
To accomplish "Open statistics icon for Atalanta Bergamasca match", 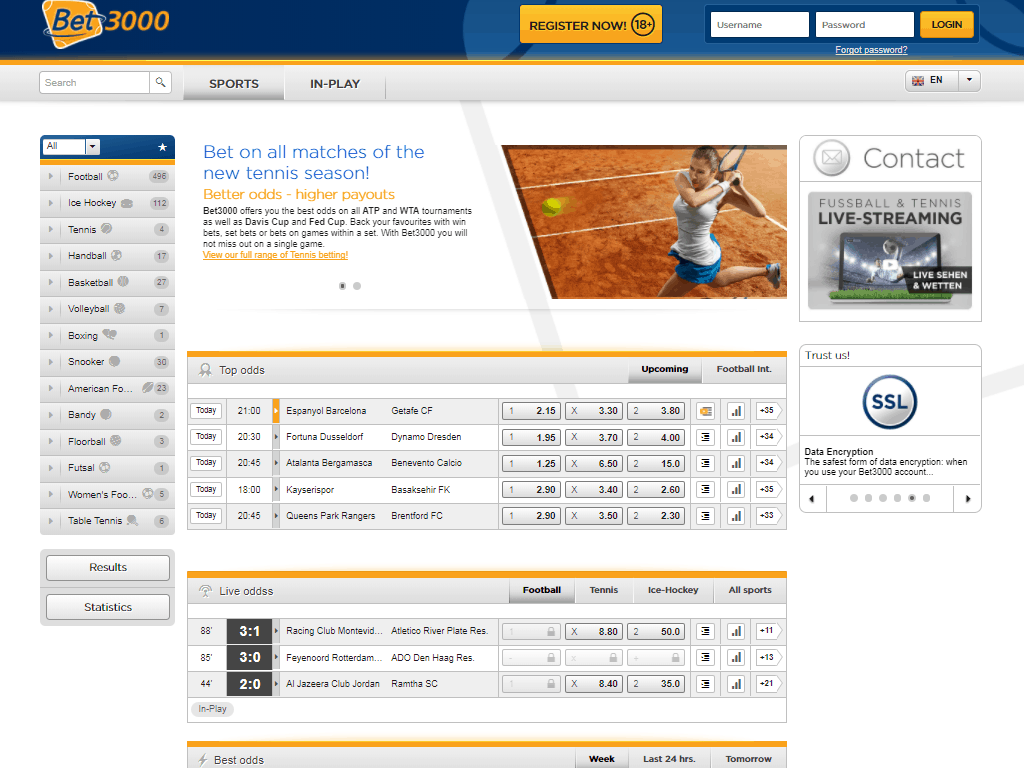I will pyautogui.click(x=736, y=464).
